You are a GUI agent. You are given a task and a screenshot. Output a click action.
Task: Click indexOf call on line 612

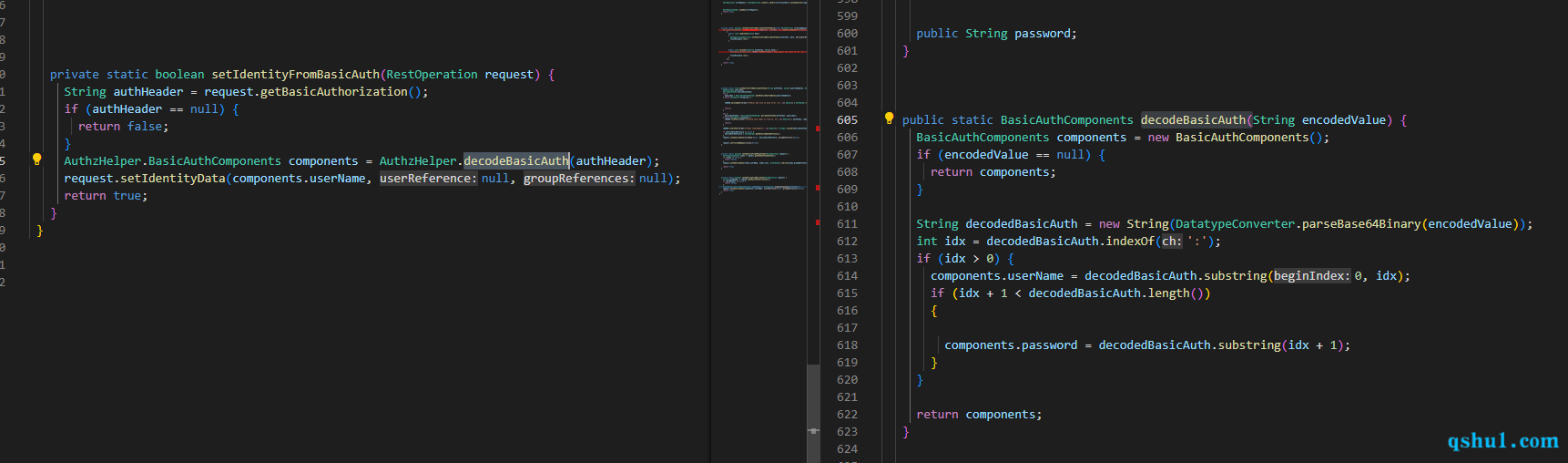(x=1130, y=242)
